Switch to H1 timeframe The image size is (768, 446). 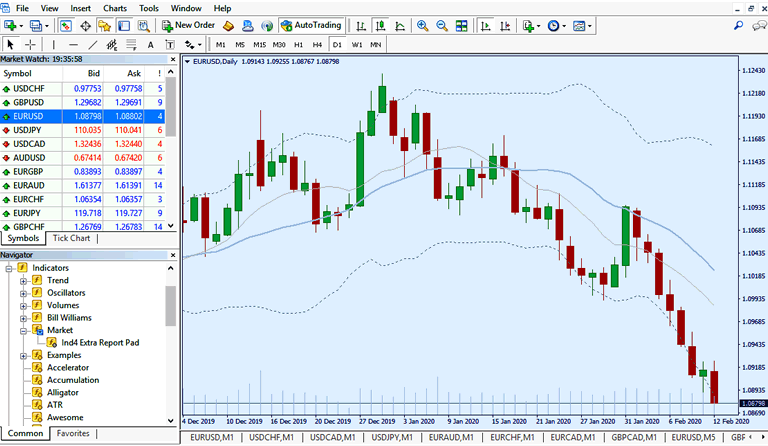click(298, 45)
